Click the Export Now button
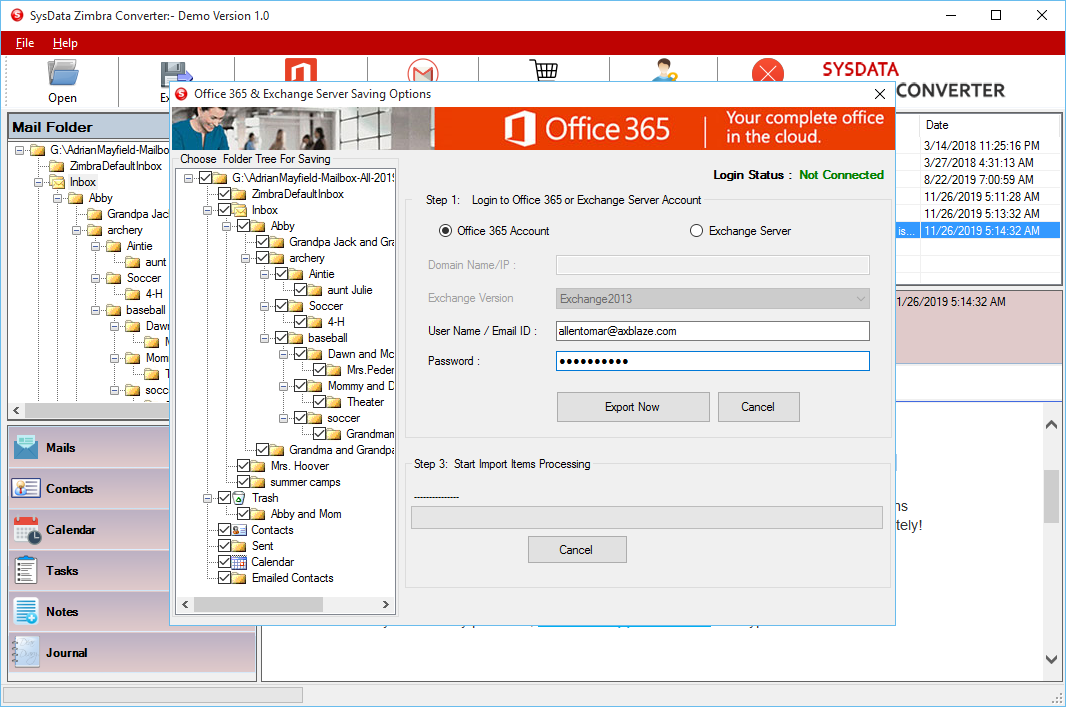Screen dimensions: 1066x707 632,407
